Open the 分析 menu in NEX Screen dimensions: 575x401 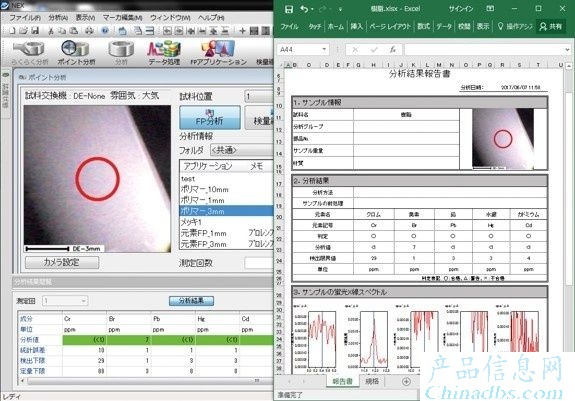click(x=58, y=17)
